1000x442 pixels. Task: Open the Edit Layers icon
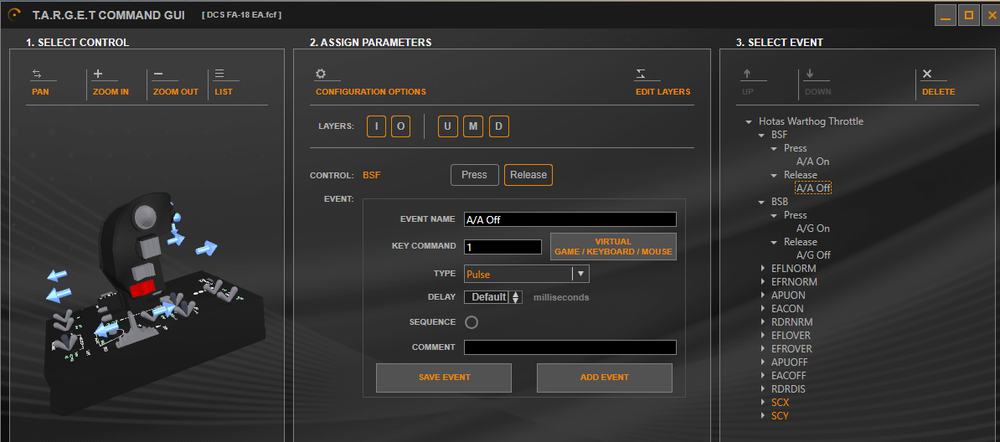[639, 75]
